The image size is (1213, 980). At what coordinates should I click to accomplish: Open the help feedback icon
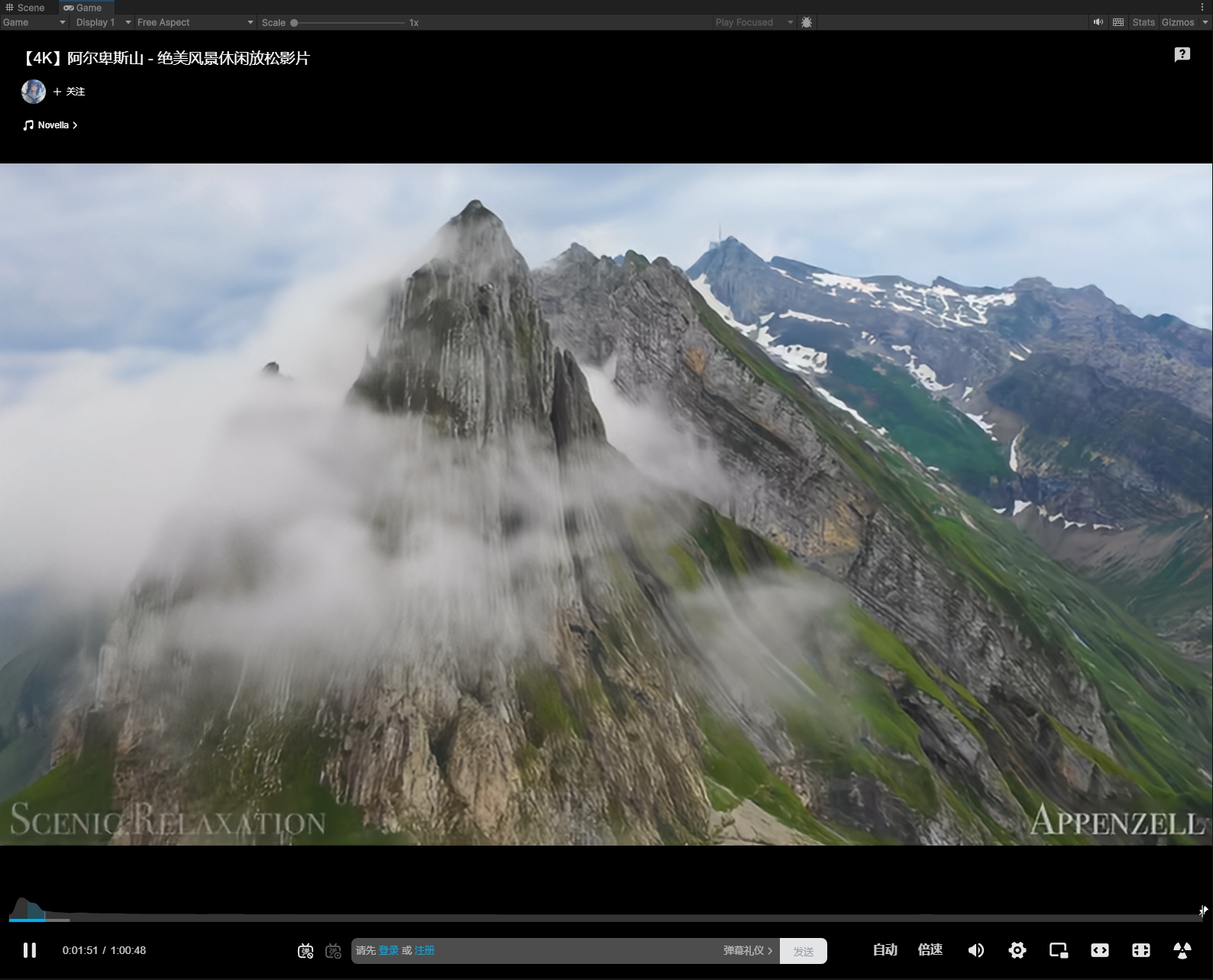(1182, 54)
